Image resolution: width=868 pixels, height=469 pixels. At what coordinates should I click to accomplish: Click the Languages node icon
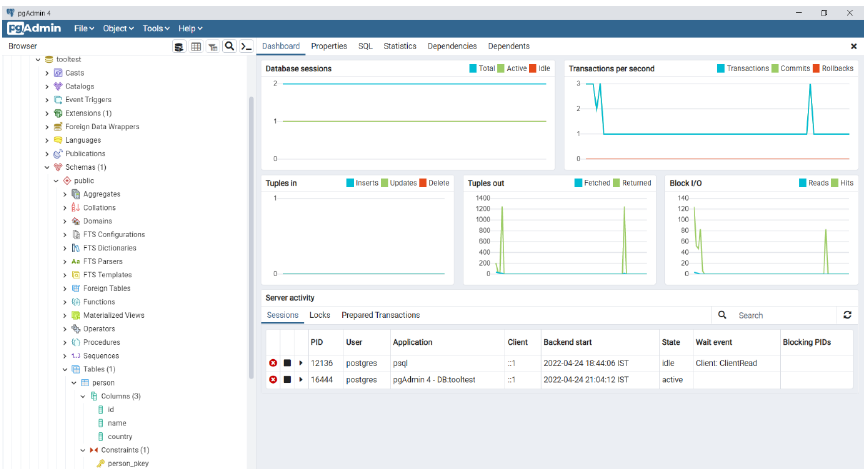pos(58,140)
